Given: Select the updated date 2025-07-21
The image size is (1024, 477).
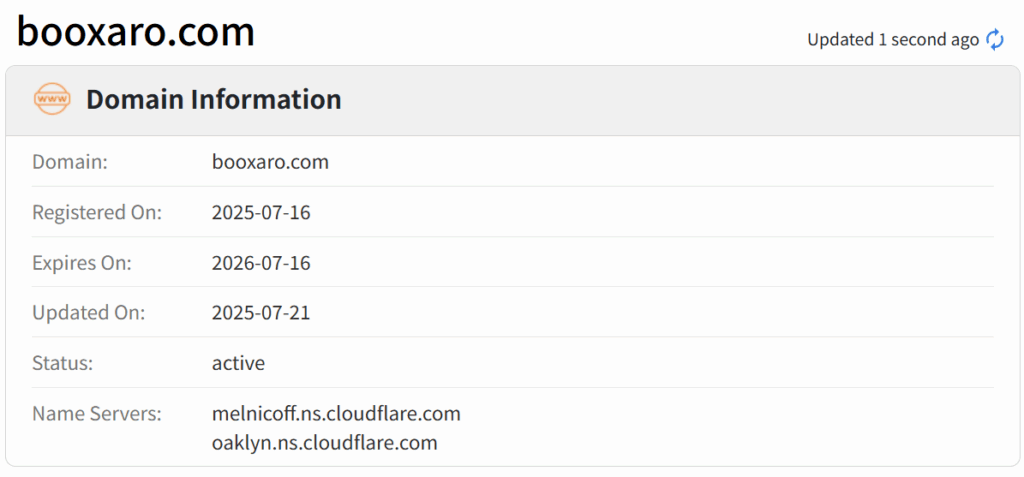Looking at the screenshot, I should [261, 313].
